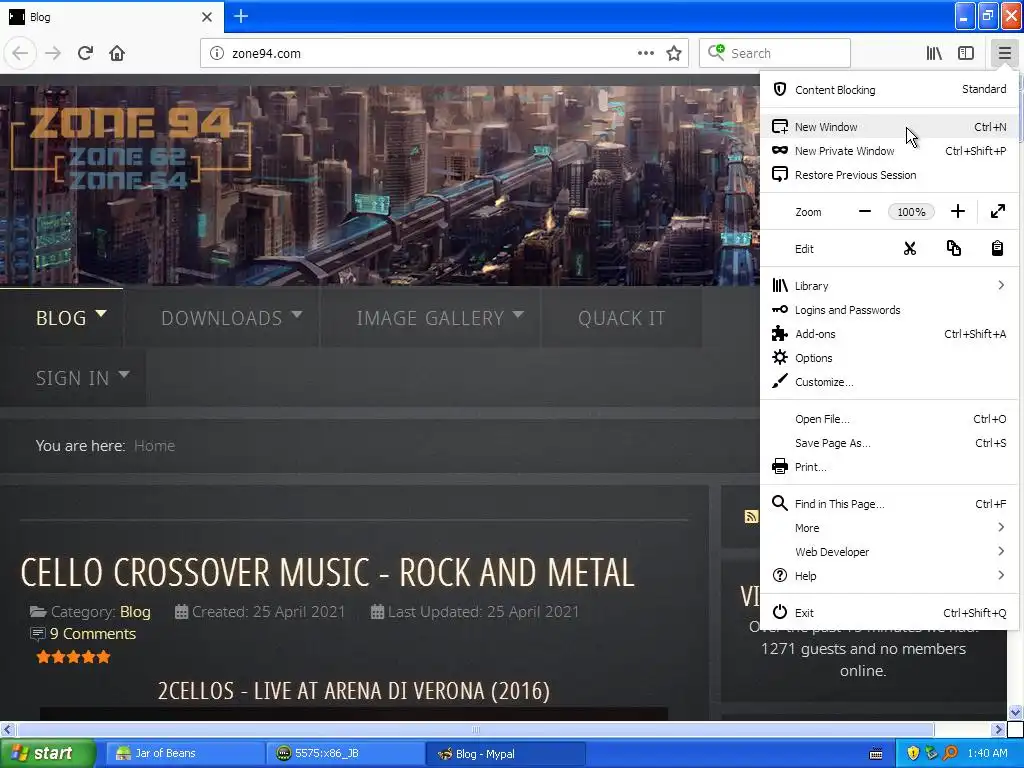Open the QUACK IT page
This screenshot has width=1024, height=768.
click(x=621, y=317)
